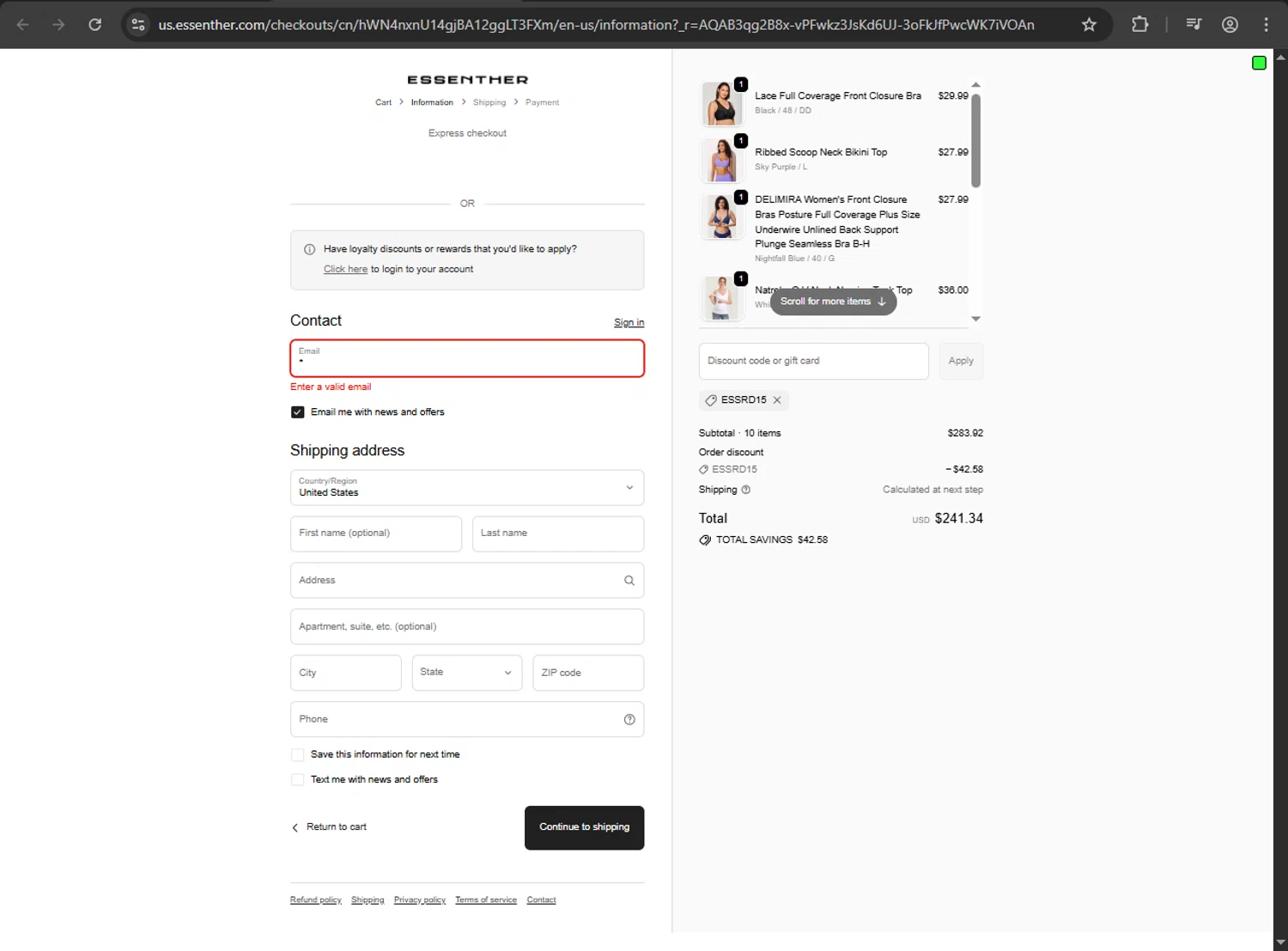This screenshot has height=951, width=1288.
Task: Click the green extension square indicator
Action: tap(1259, 63)
